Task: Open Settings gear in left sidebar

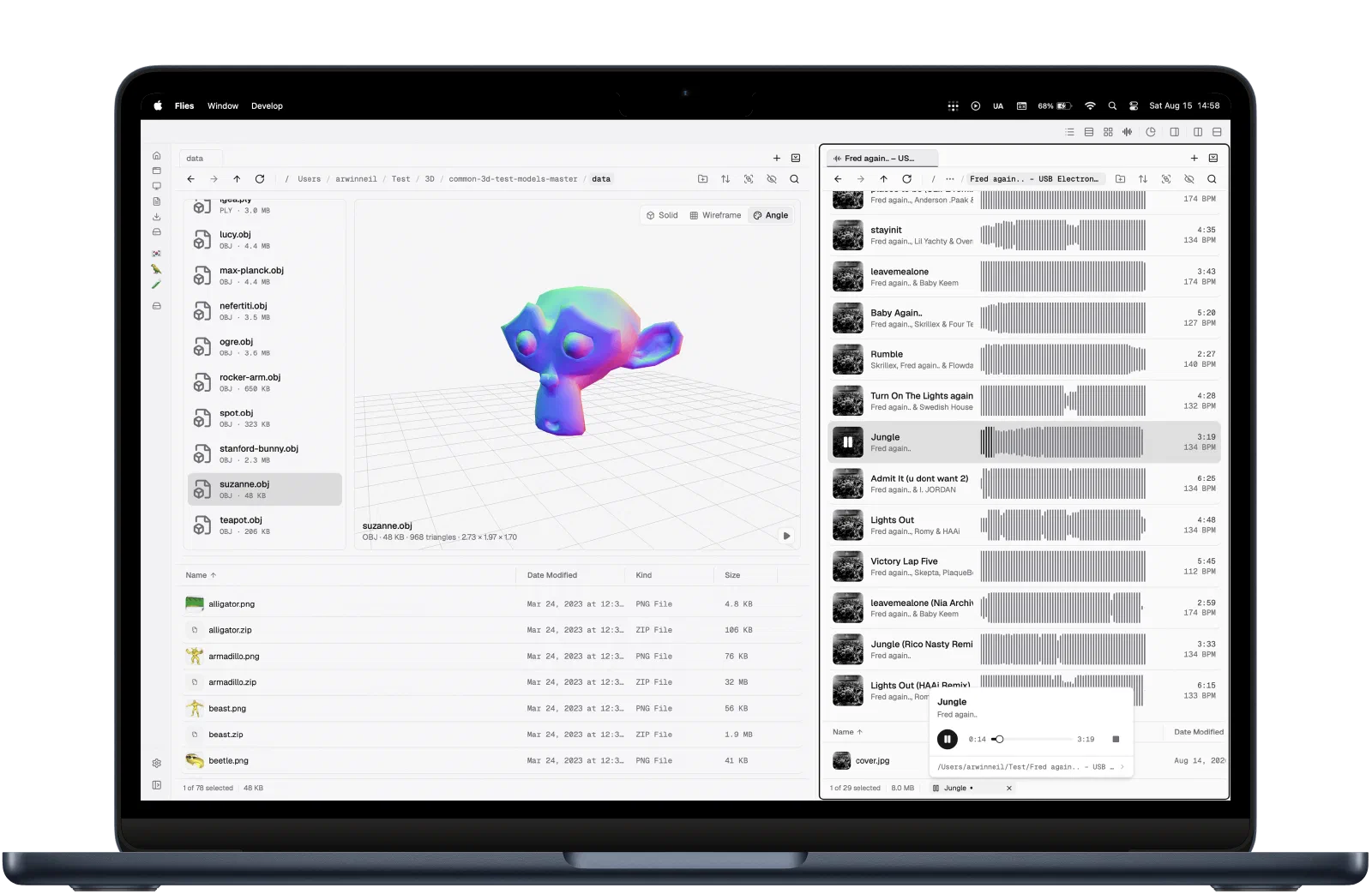Action: point(156,763)
